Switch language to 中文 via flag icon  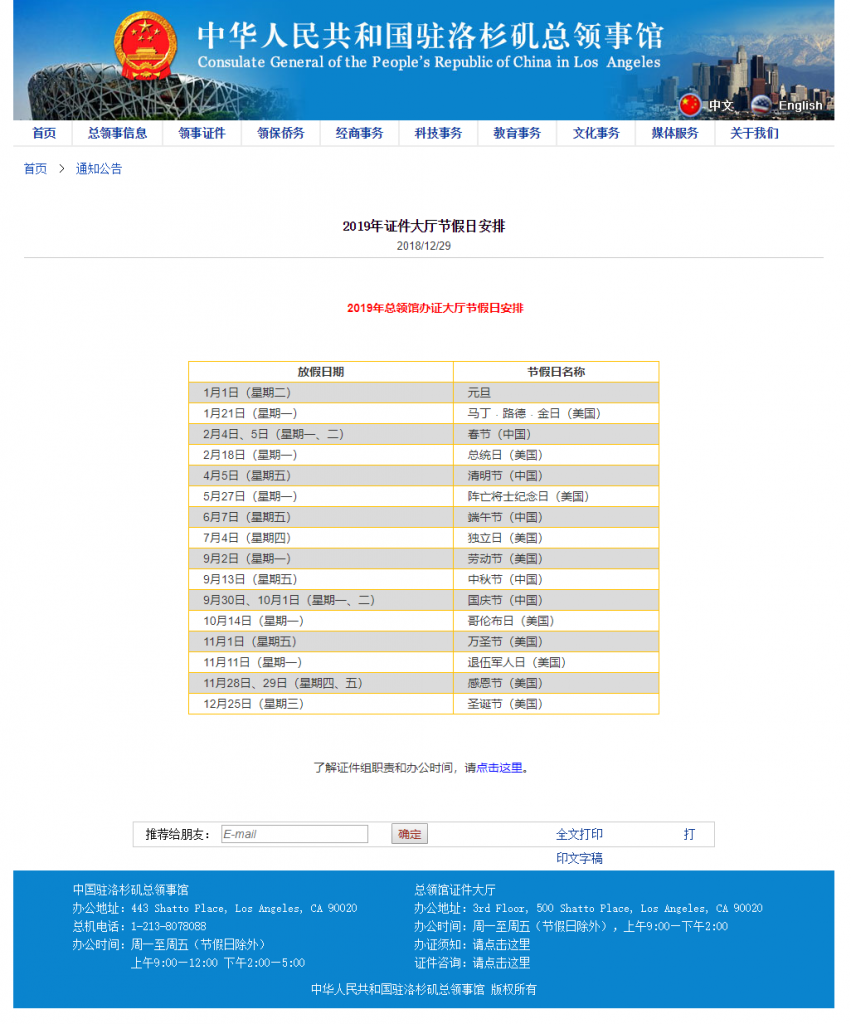(690, 104)
